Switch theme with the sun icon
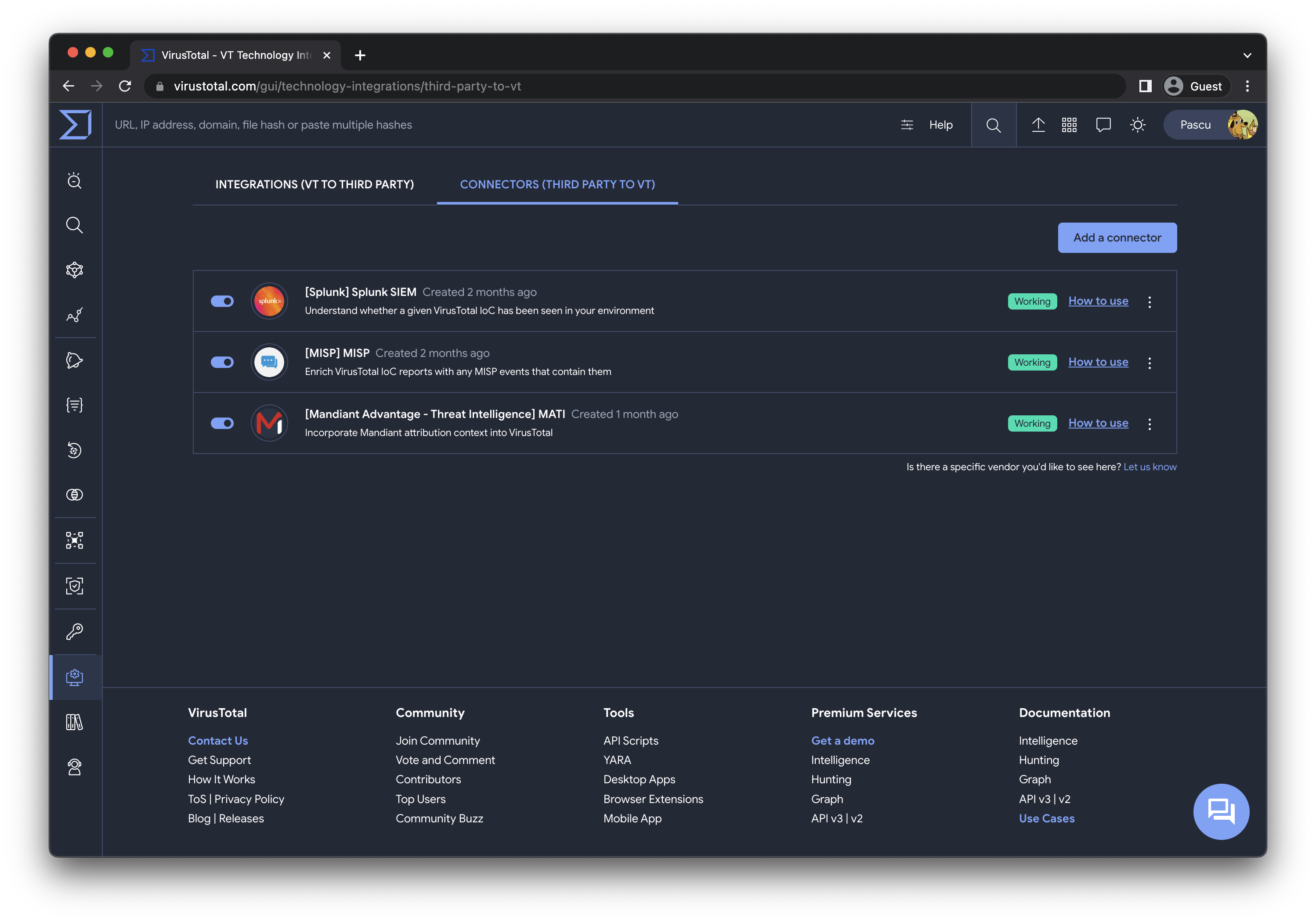The height and width of the screenshot is (922, 1316). click(x=1138, y=124)
